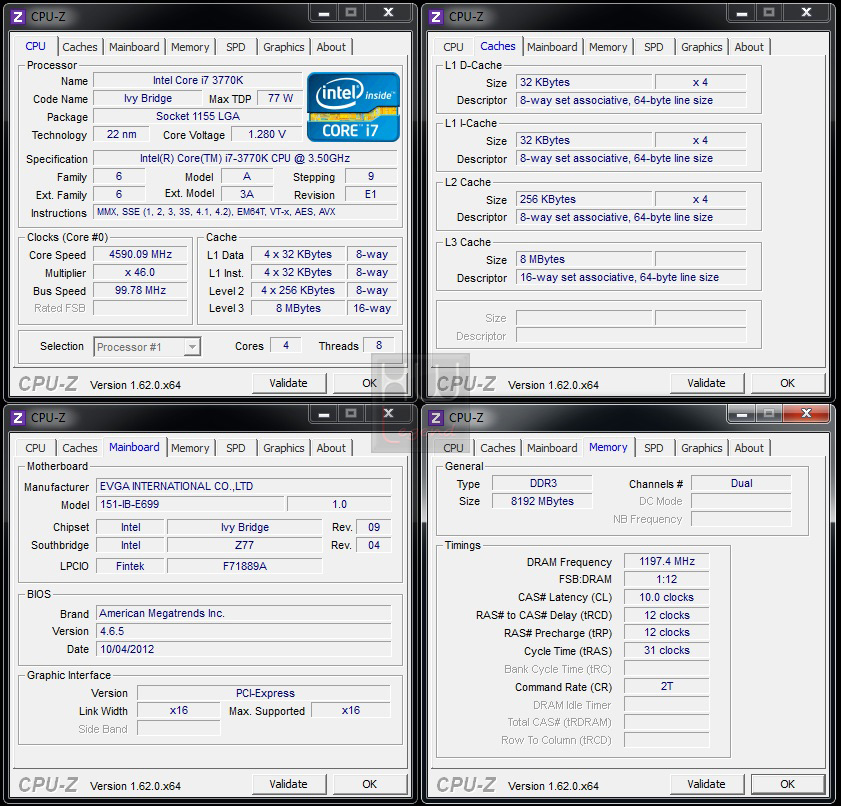Select Graphics tab in the Mainboard window

tap(284, 448)
